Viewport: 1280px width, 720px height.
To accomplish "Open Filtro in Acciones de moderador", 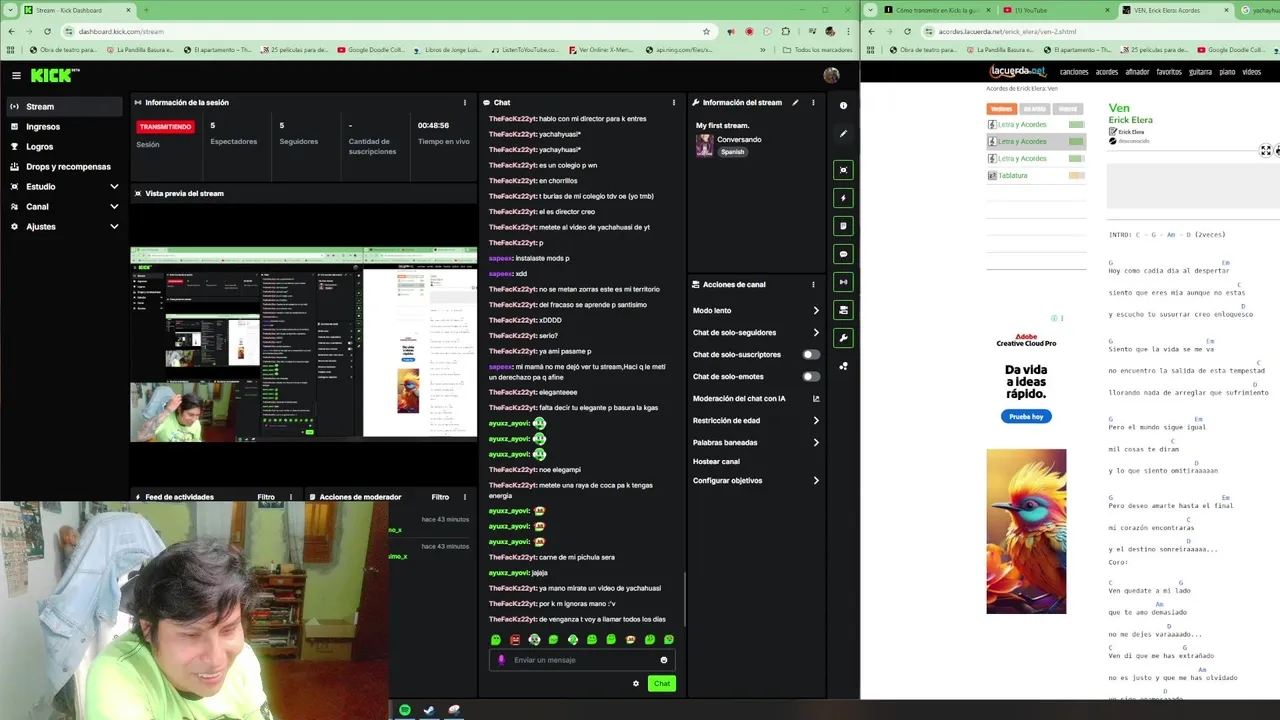I will click(440, 497).
